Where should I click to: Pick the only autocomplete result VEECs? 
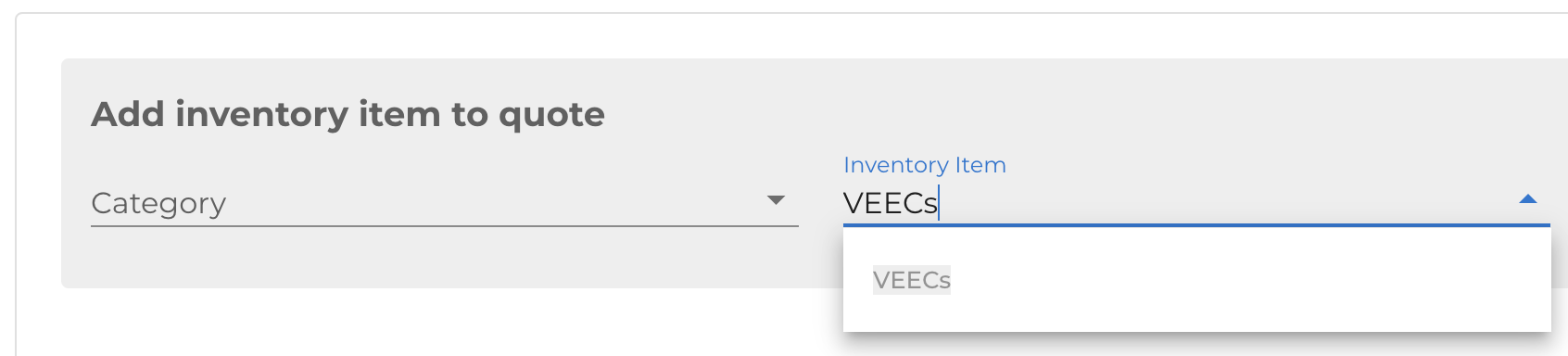coord(912,280)
